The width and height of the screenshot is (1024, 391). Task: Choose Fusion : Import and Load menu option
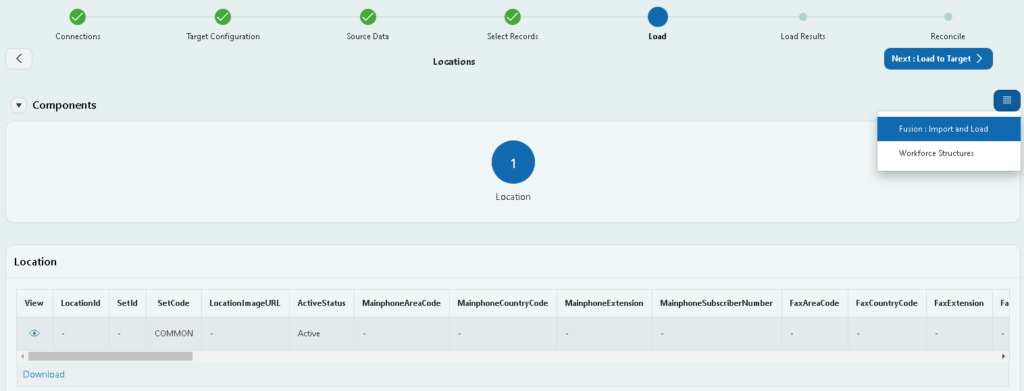pos(949,129)
